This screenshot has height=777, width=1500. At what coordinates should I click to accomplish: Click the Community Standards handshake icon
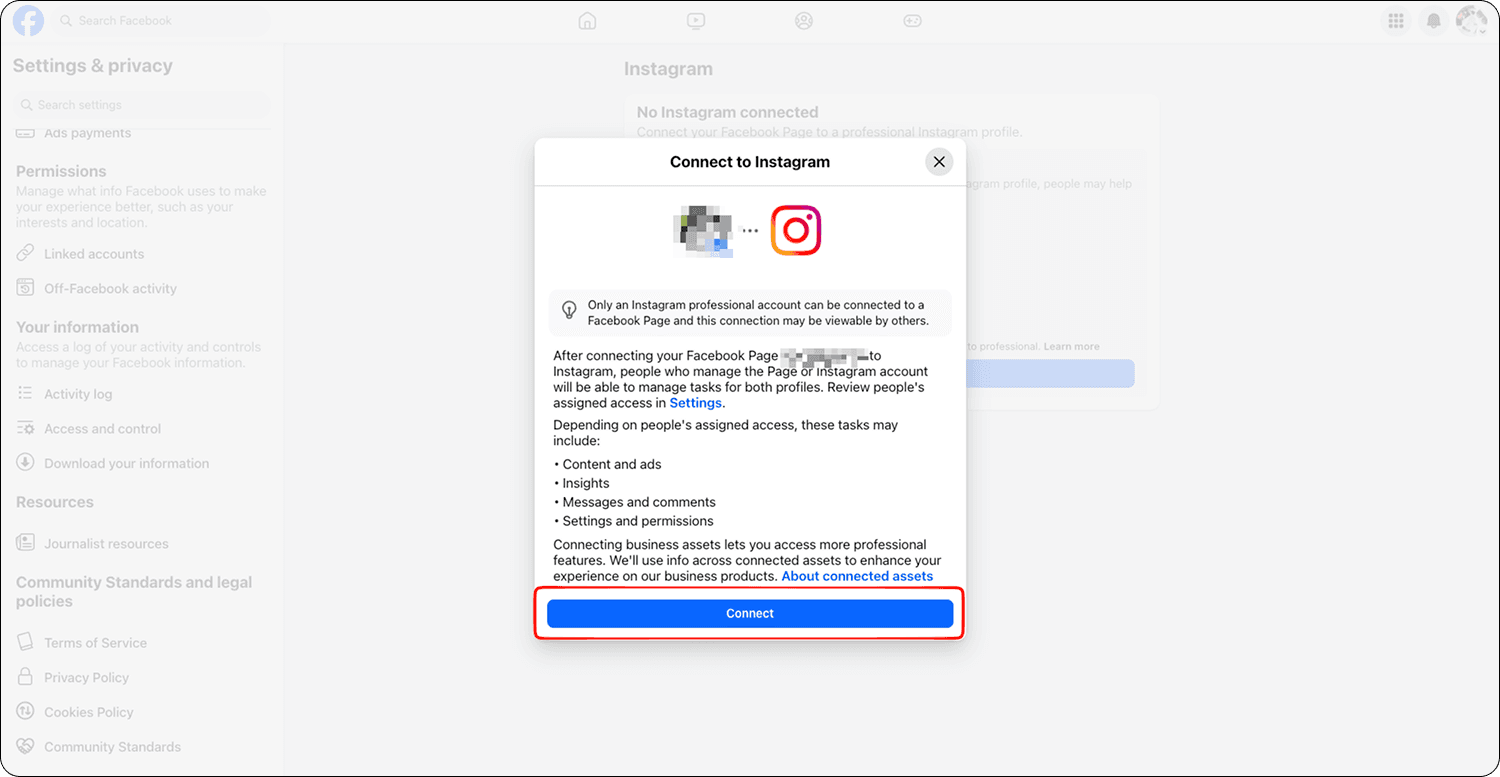(x=25, y=747)
